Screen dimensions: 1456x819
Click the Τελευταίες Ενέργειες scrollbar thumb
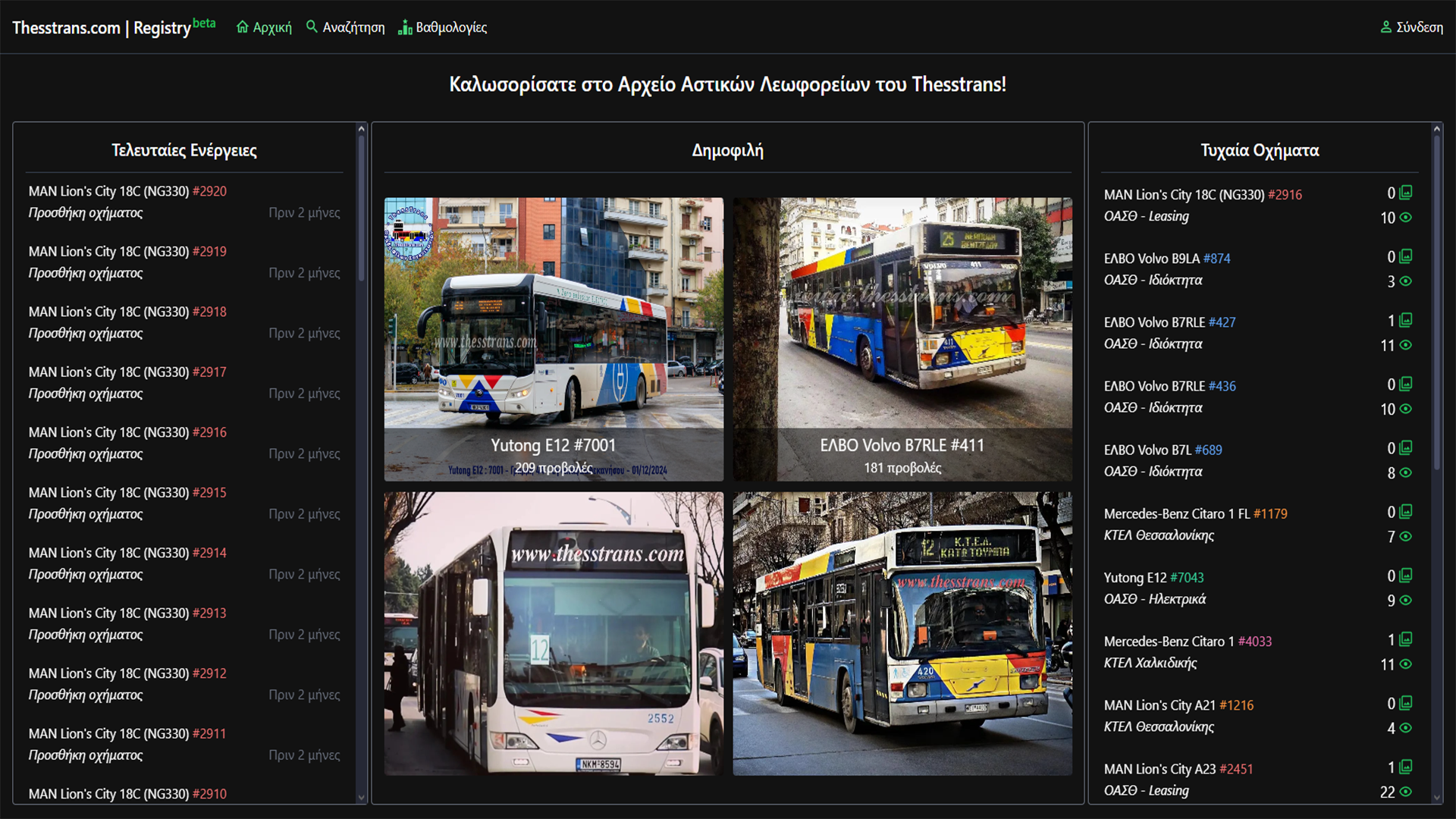pyautogui.click(x=361, y=208)
